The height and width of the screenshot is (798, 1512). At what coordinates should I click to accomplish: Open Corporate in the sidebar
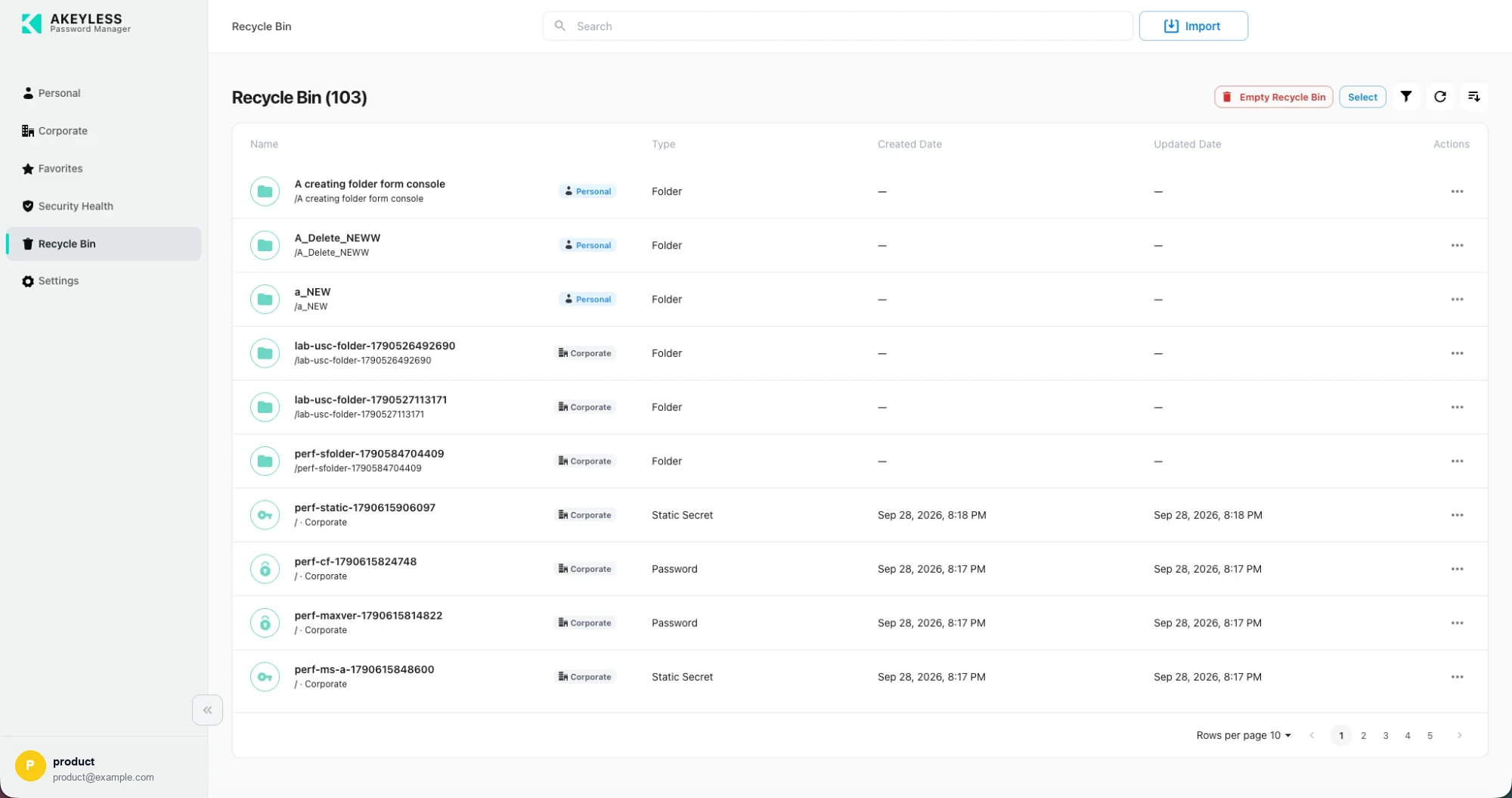tap(104, 131)
